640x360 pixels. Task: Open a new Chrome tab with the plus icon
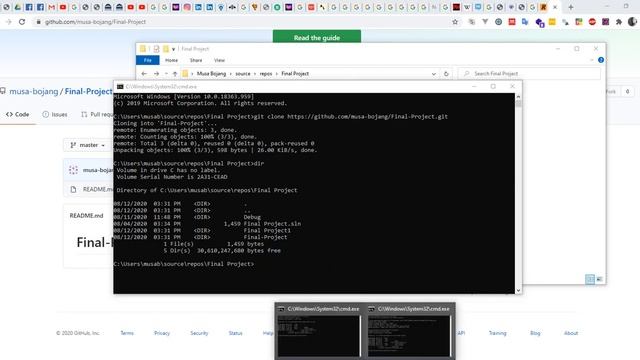click(x=571, y=7)
